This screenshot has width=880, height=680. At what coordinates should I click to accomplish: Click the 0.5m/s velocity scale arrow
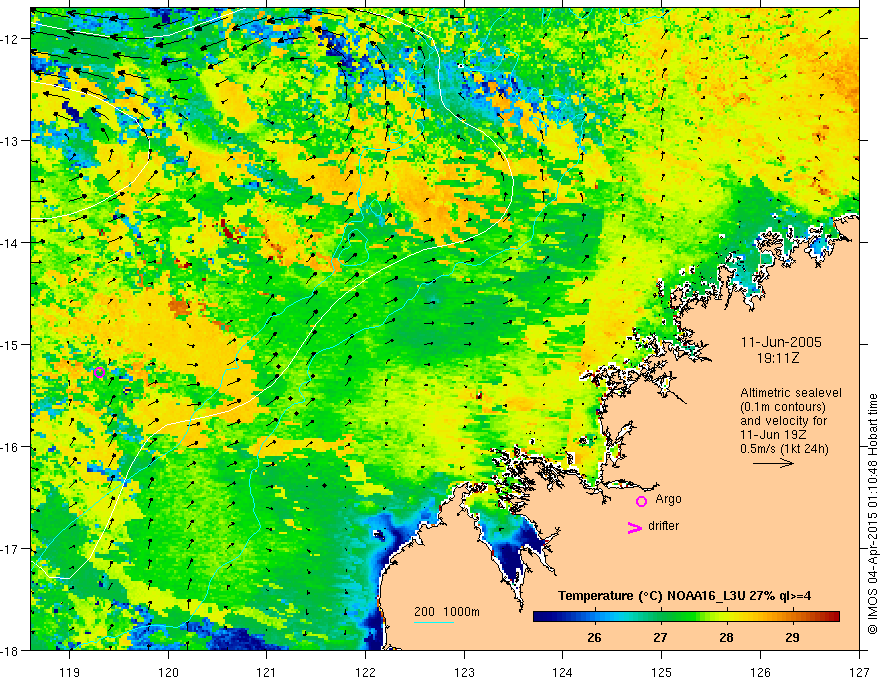coord(773,463)
